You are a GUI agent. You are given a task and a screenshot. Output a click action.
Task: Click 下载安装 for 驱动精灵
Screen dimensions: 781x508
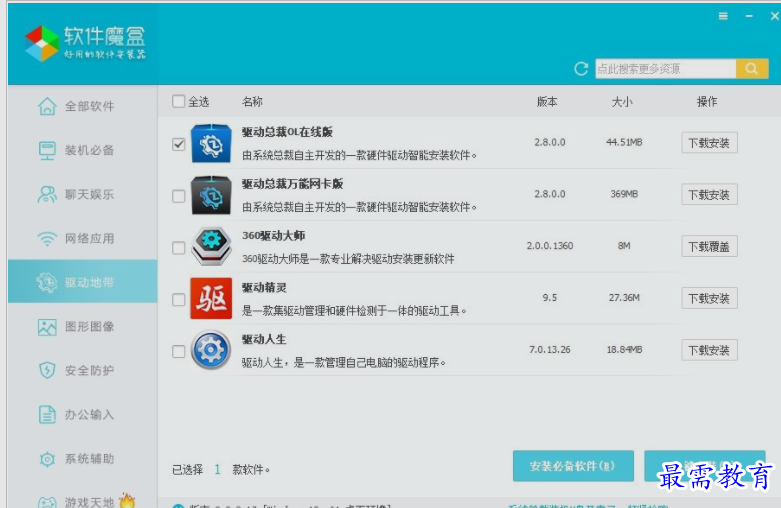[x=709, y=298]
